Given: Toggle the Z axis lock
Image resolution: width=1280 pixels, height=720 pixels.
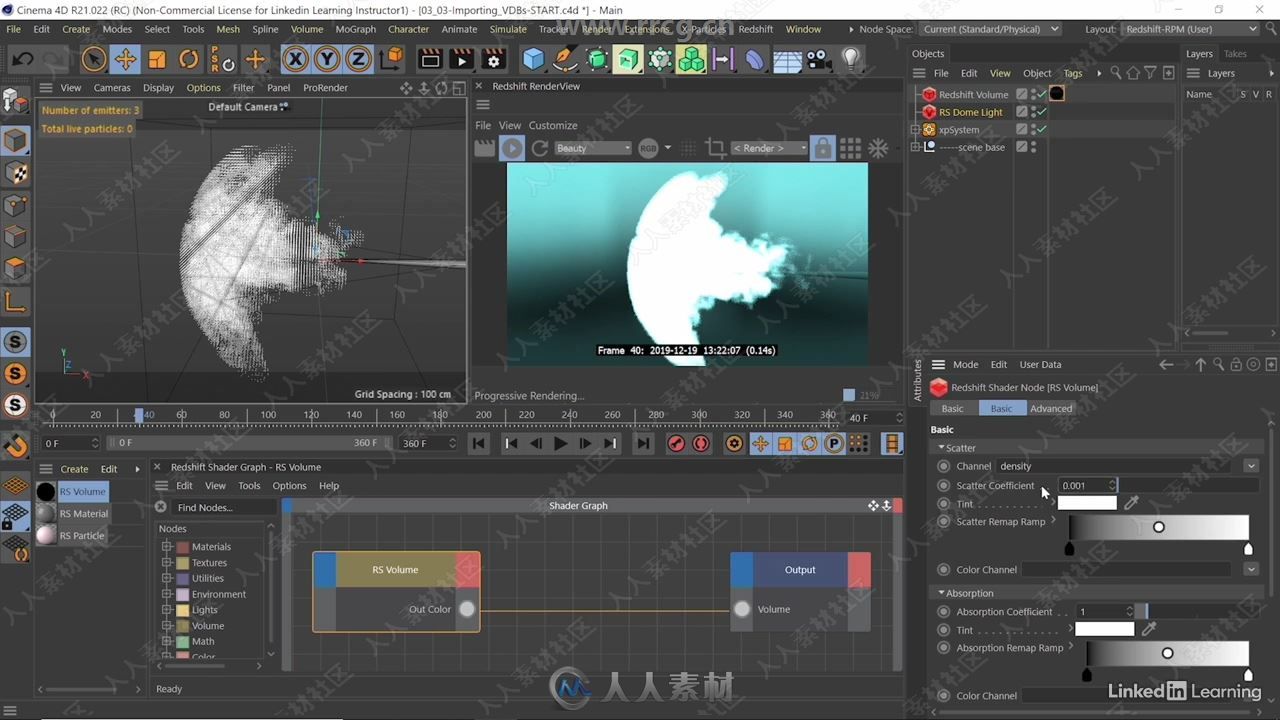Looking at the screenshot, I should (x=358, y=59).
